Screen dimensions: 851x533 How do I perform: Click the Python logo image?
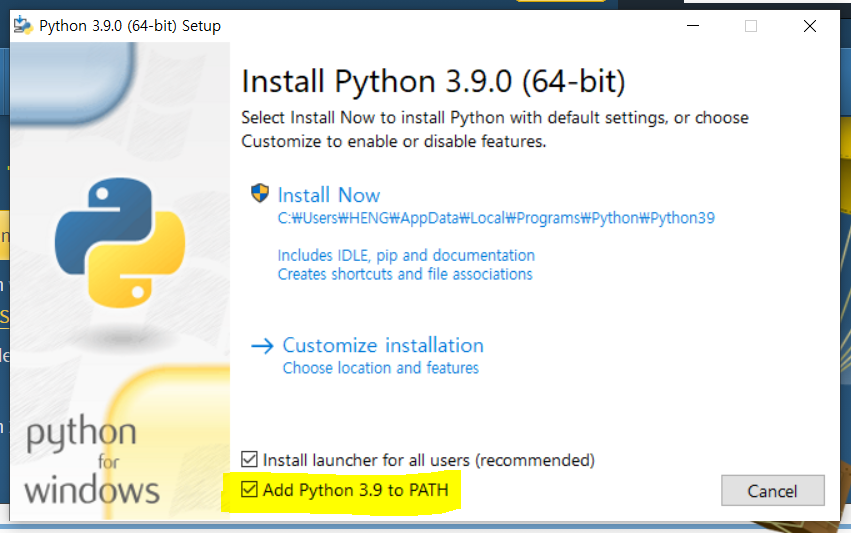120,243
